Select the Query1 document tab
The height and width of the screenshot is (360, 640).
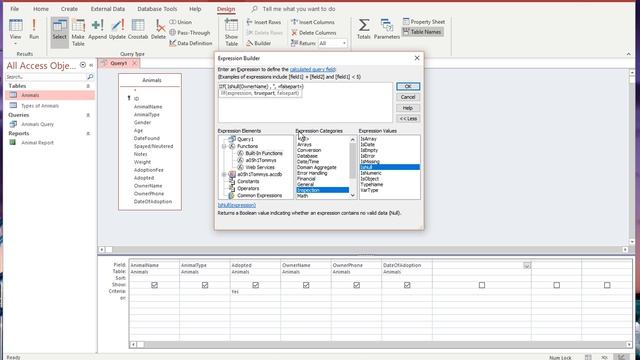click(x=119, y=63)
